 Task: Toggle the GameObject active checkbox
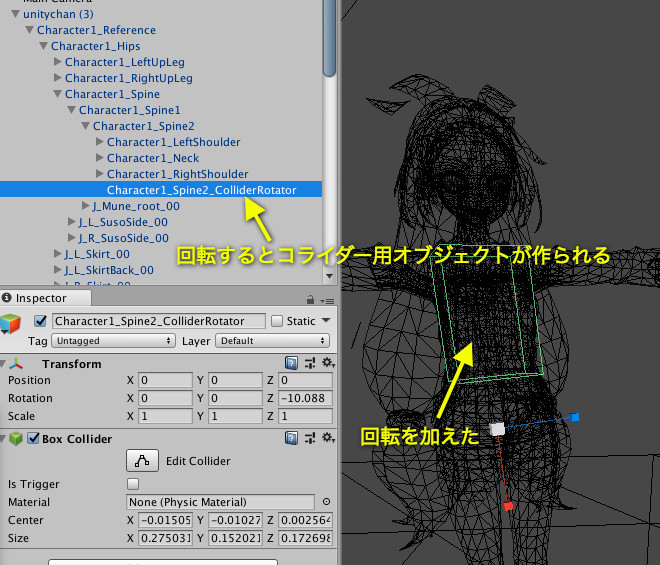40,321
